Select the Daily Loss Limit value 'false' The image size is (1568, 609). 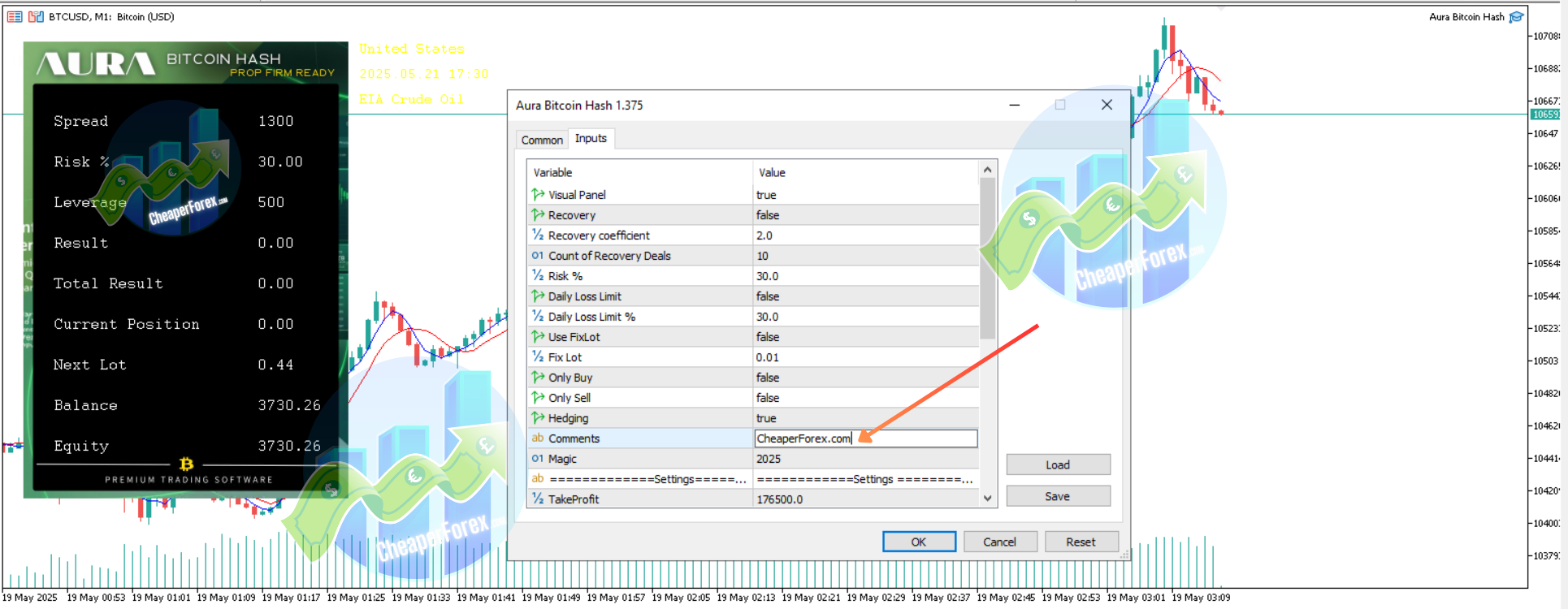(768, 296)
